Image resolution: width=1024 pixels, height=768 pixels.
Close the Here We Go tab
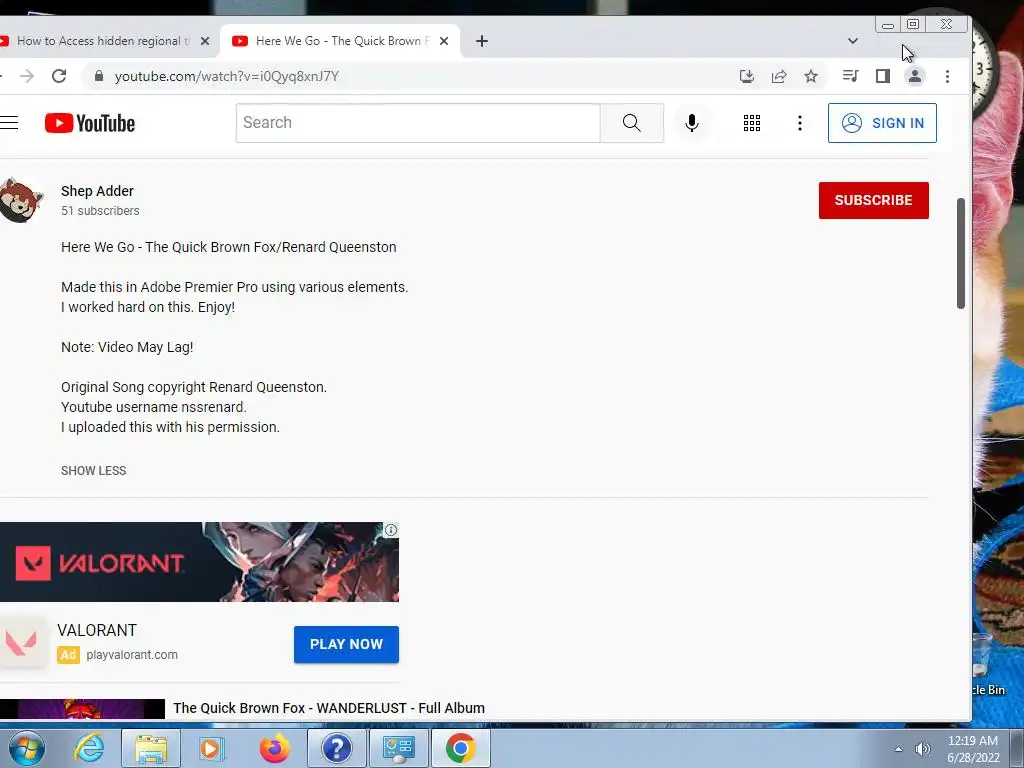click(444, 40)
